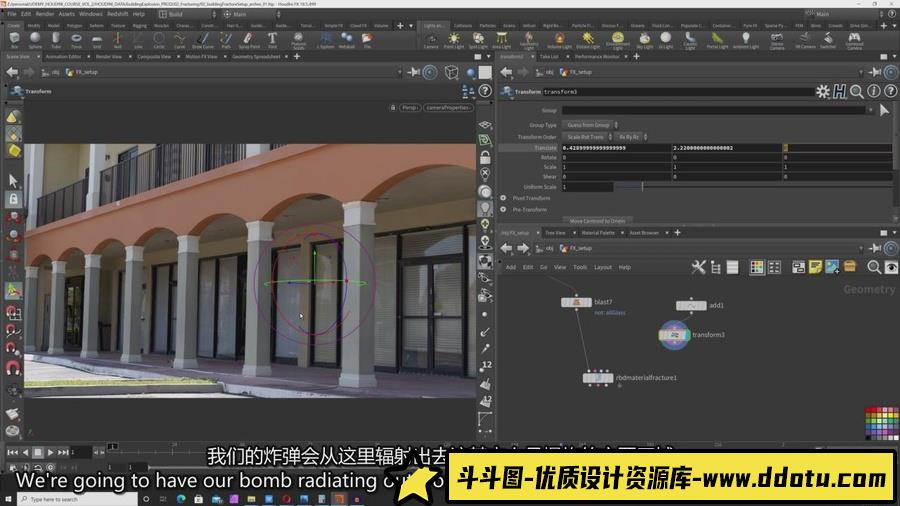Pick a color from the network palette swatches
The image size is (900, 506).
(882, 423)
